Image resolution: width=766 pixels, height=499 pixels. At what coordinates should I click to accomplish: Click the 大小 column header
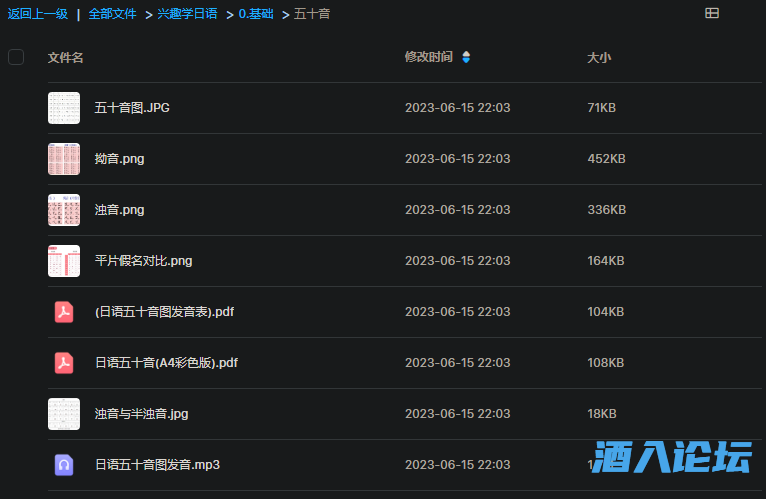(x=599, y=58)
